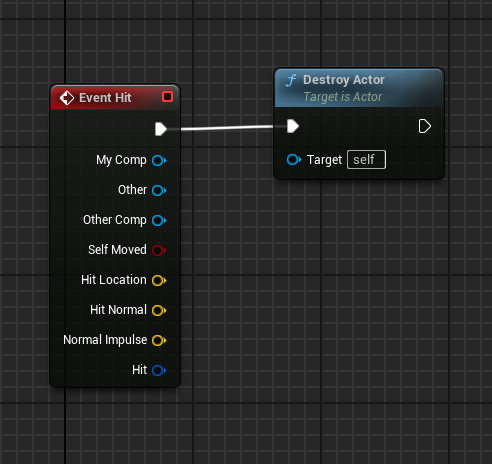The height and width of the screenshot is (464, 492).
Task: Click the My Comp output pin
Action: click(x=159, y=160)
